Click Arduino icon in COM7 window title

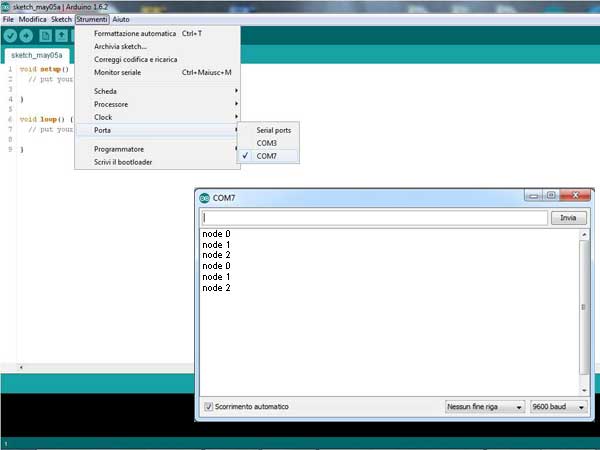pos(204,198)
